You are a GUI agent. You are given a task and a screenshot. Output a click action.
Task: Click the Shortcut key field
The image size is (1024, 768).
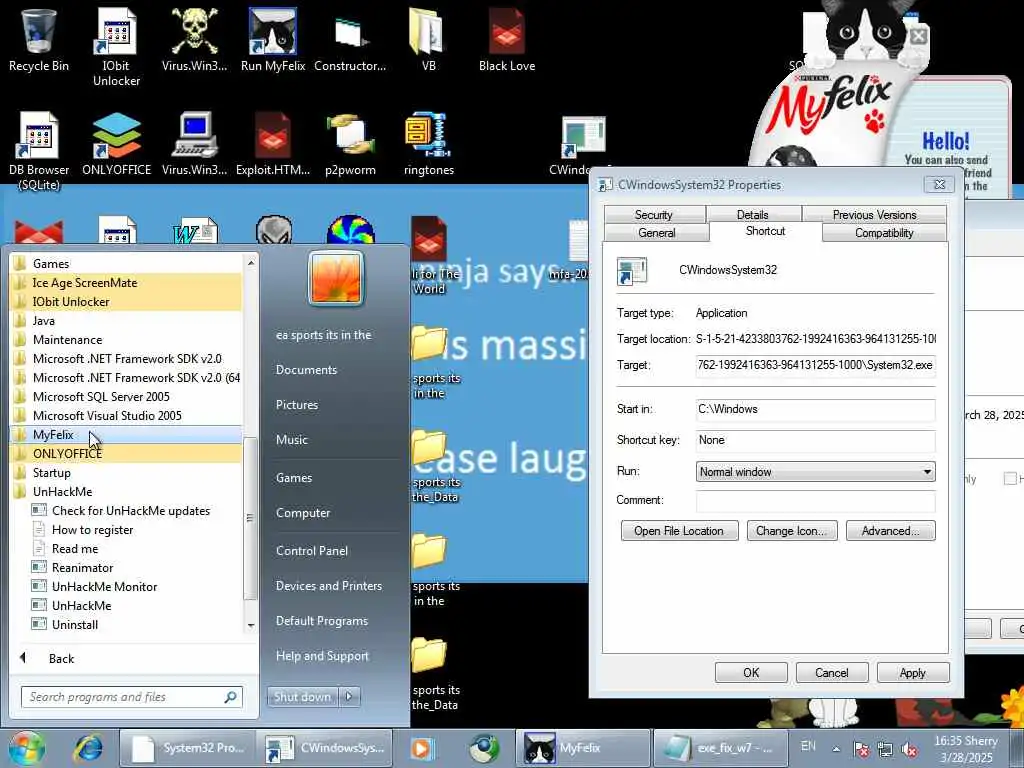[815, 440]
